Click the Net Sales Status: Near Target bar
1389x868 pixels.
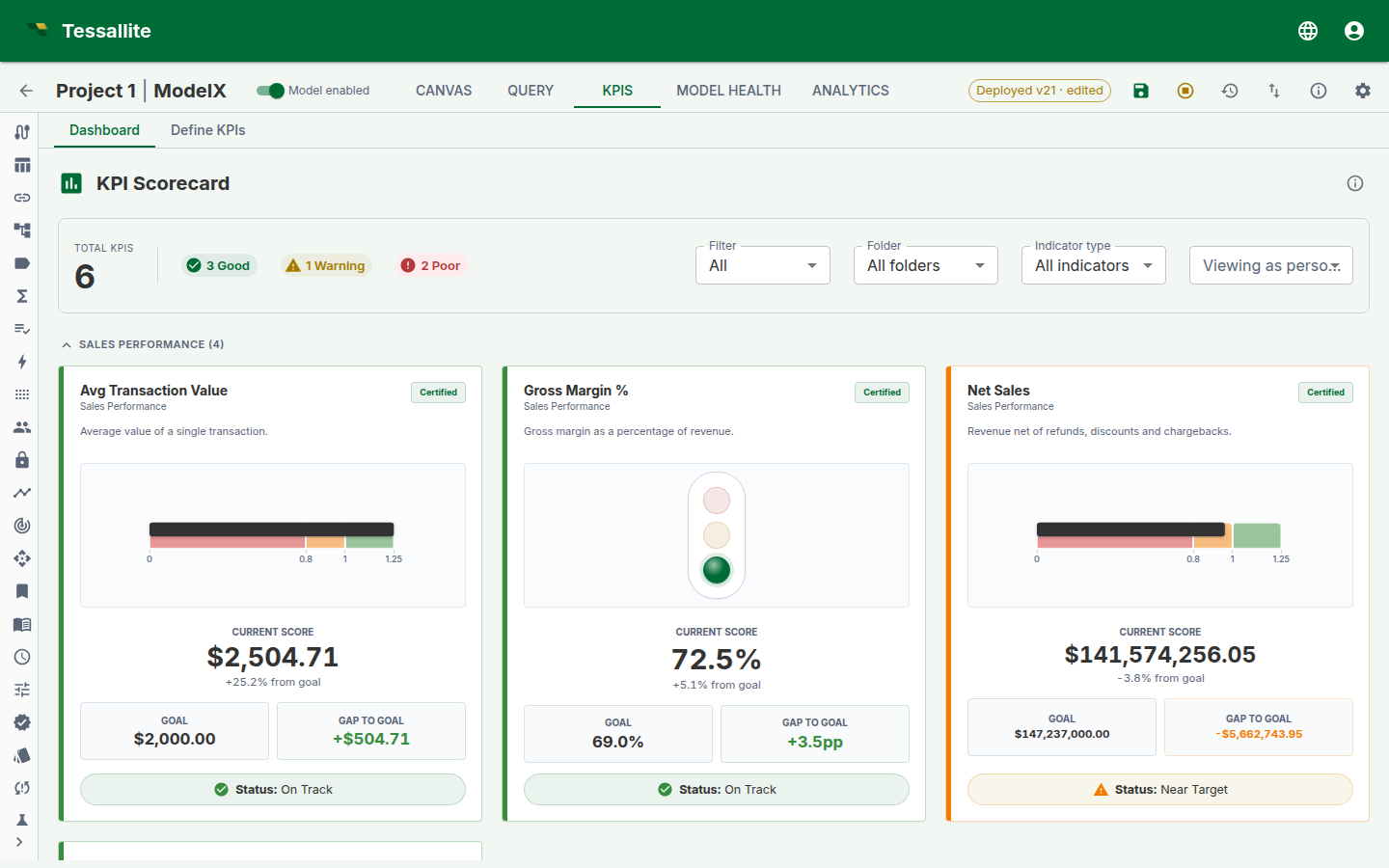coord(1160,789)
